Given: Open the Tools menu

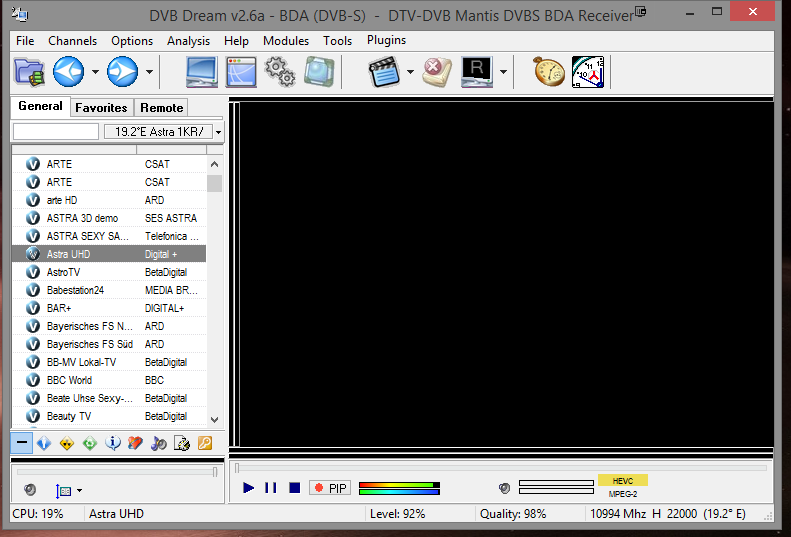Looking at the screenshot, I should point(337,41).
